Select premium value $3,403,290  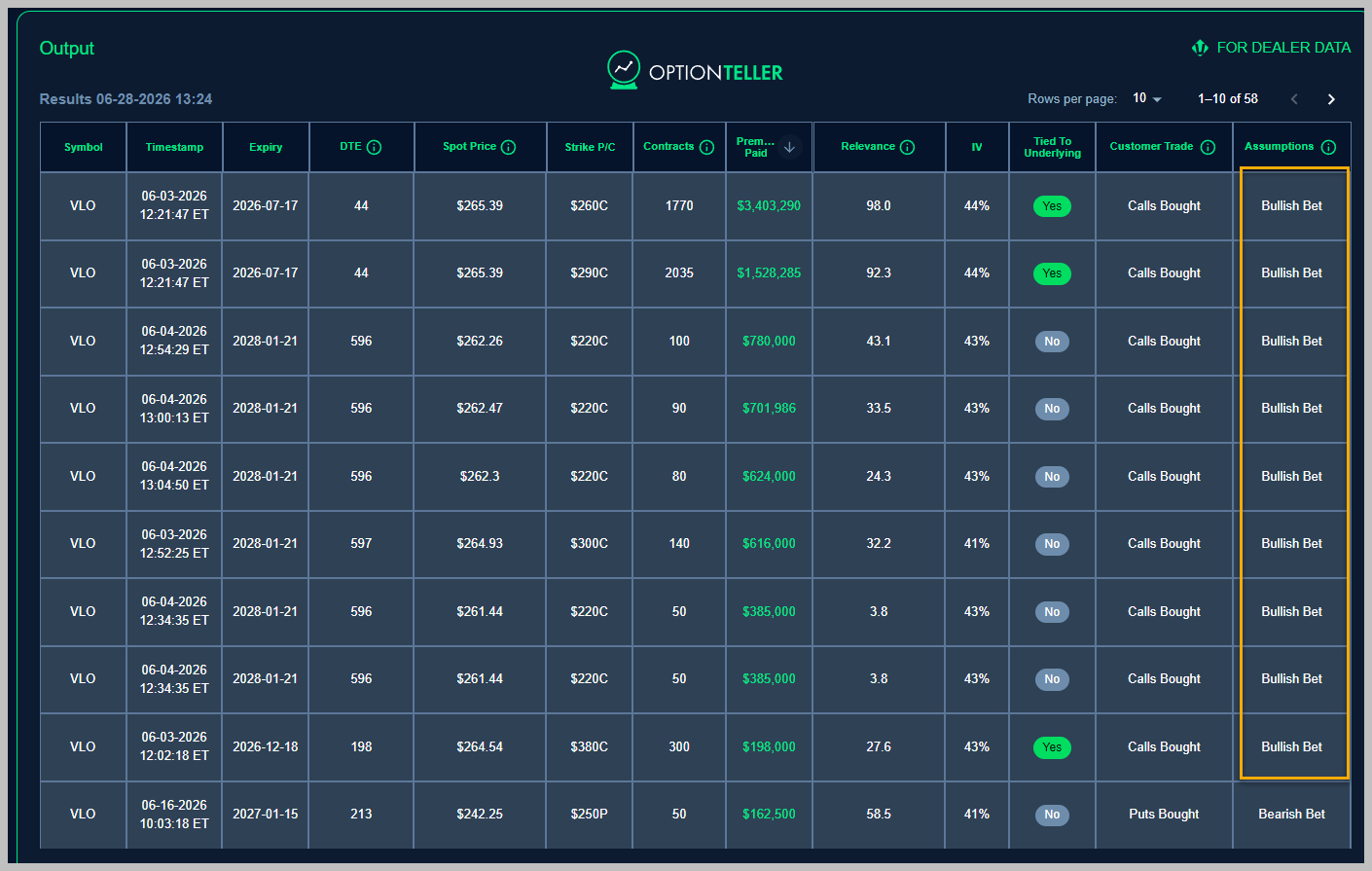pyautogui.click(x=769, y=205)
